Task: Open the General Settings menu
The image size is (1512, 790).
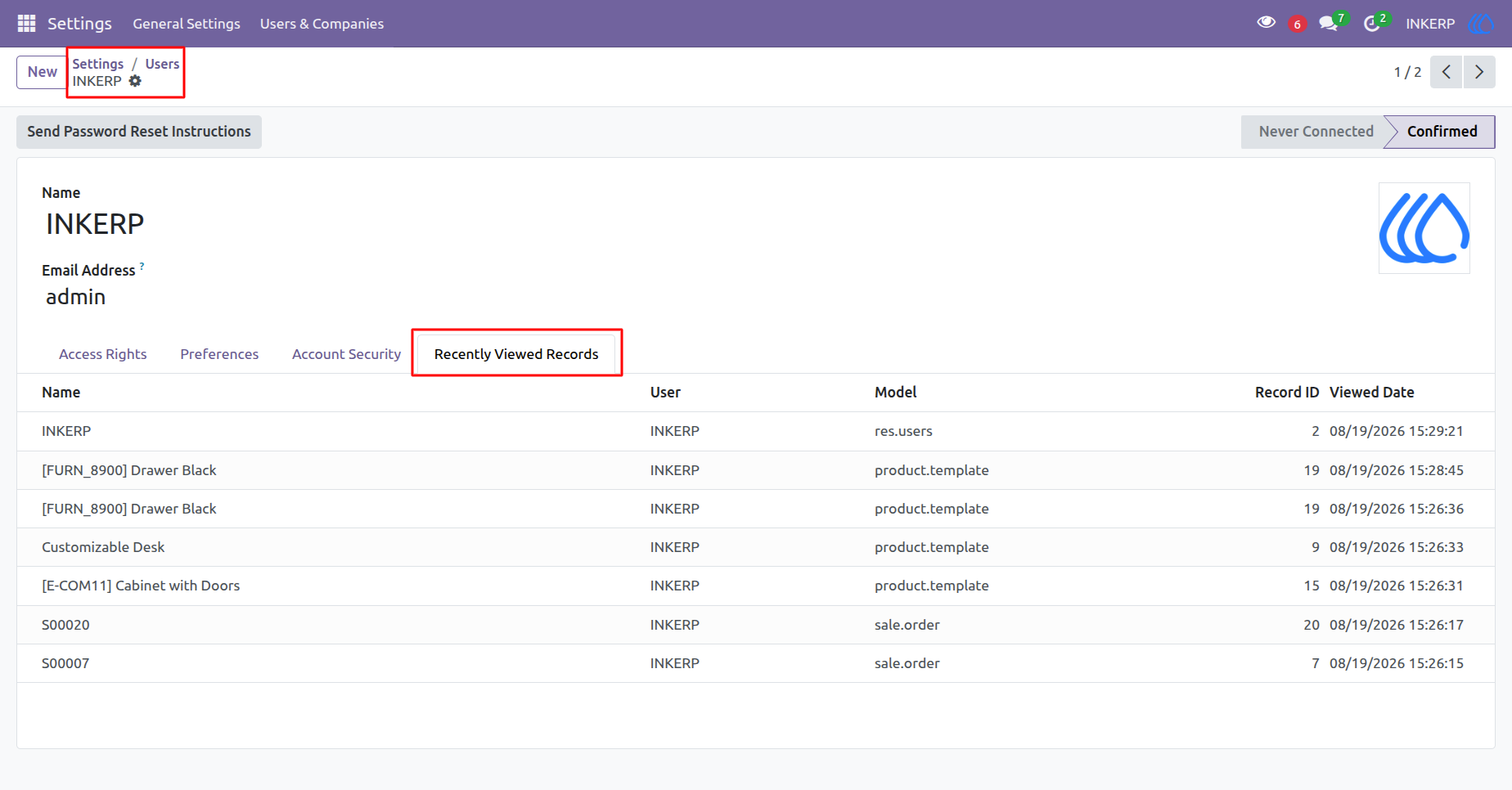Action: (x=187, y=24)
